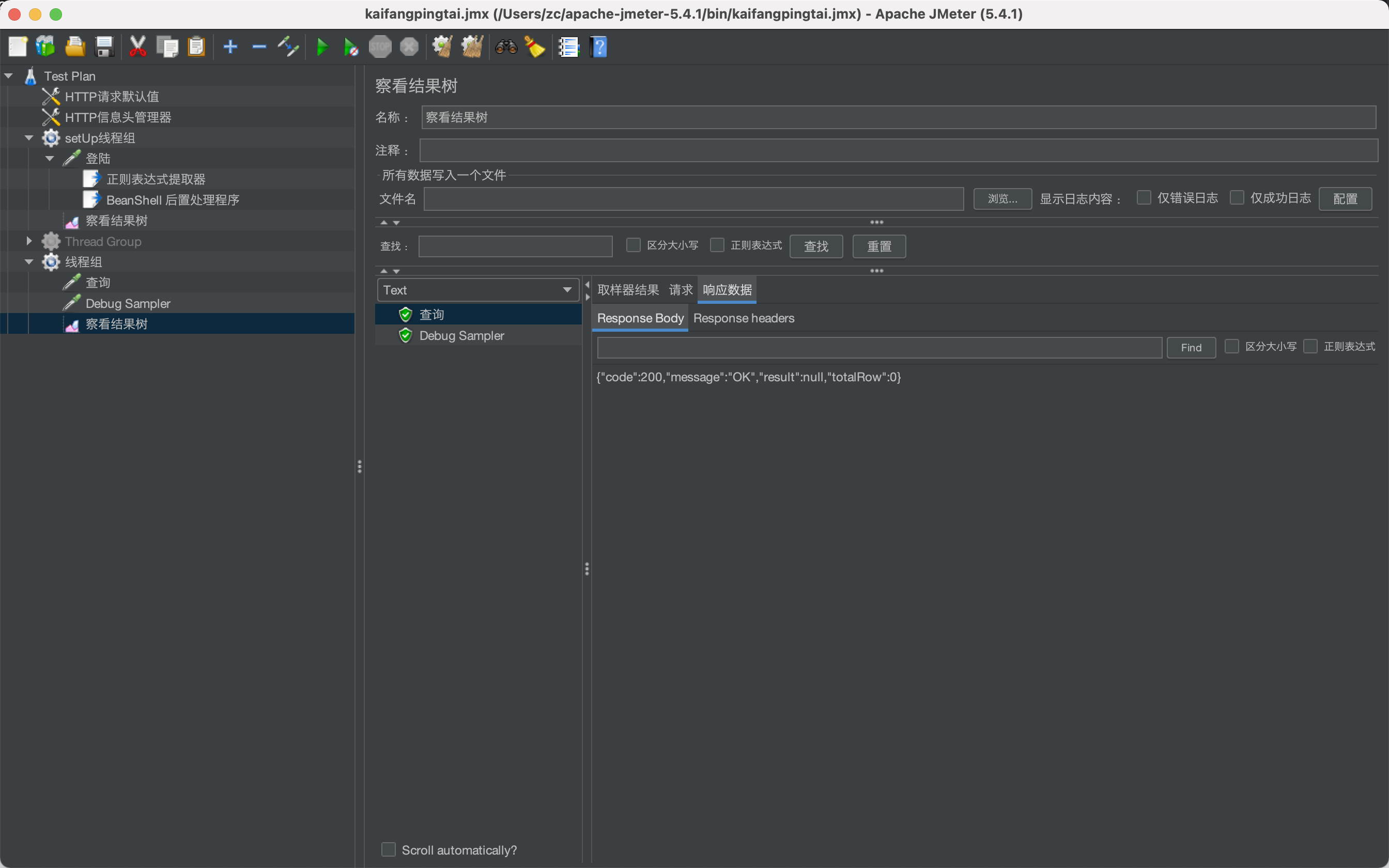
Task: Click the binoculars Search icon
Action: coord(506,47)
